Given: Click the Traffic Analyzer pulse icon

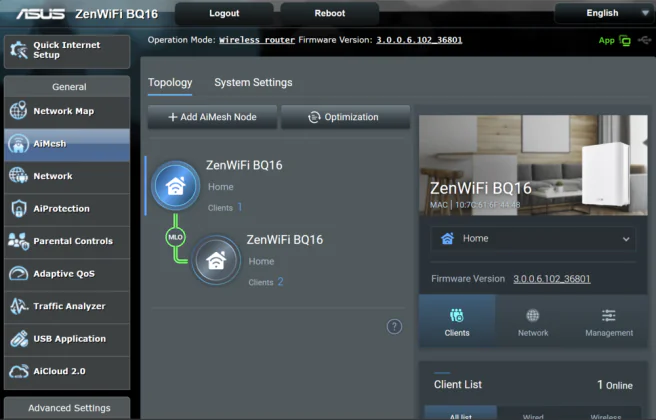Looking at the screenshot, I should 18,306.
